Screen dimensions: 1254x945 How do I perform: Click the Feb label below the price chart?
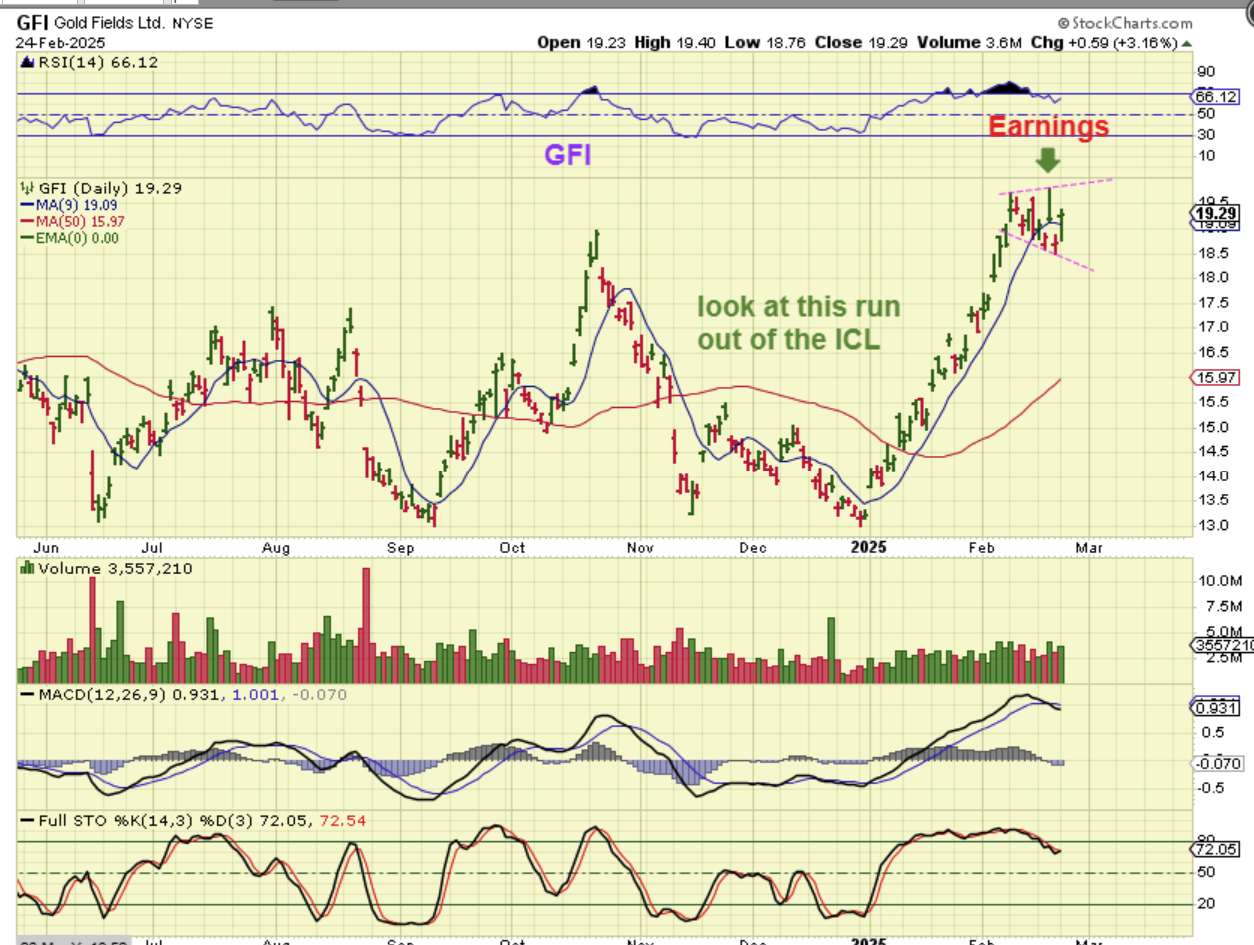tap(984, 547)
